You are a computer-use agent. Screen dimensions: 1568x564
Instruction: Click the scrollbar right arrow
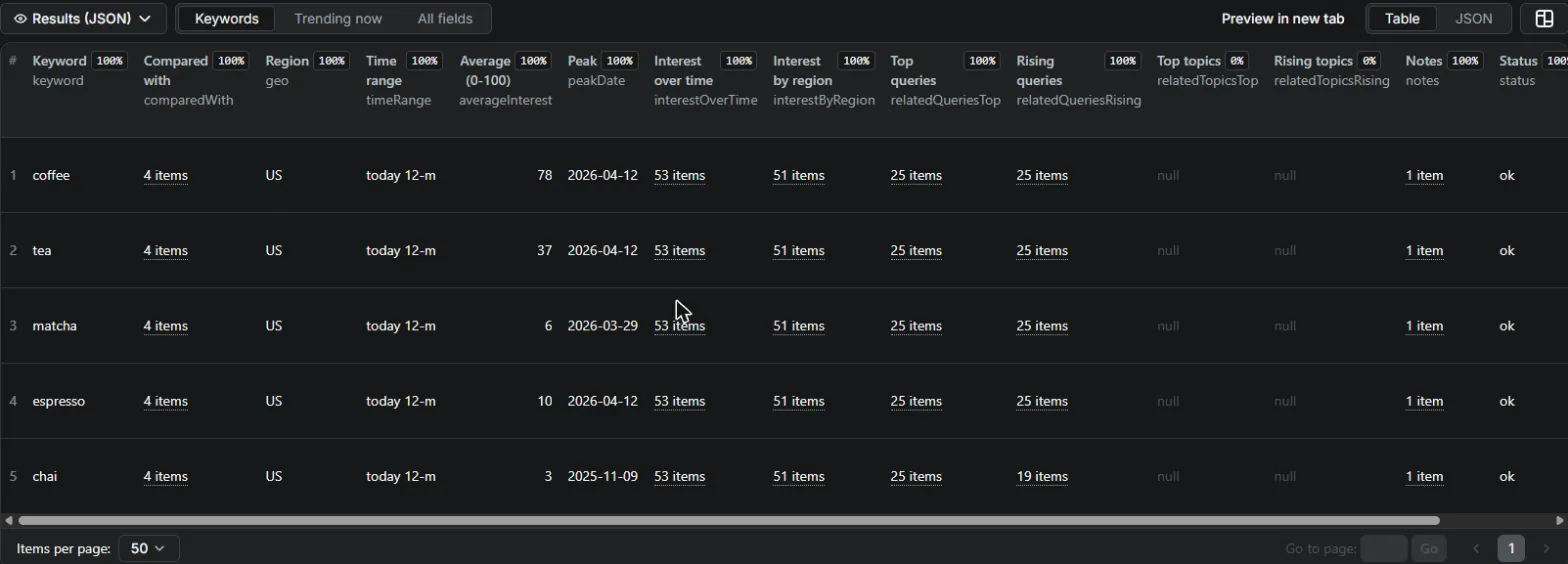click(x=1559, y=520)
